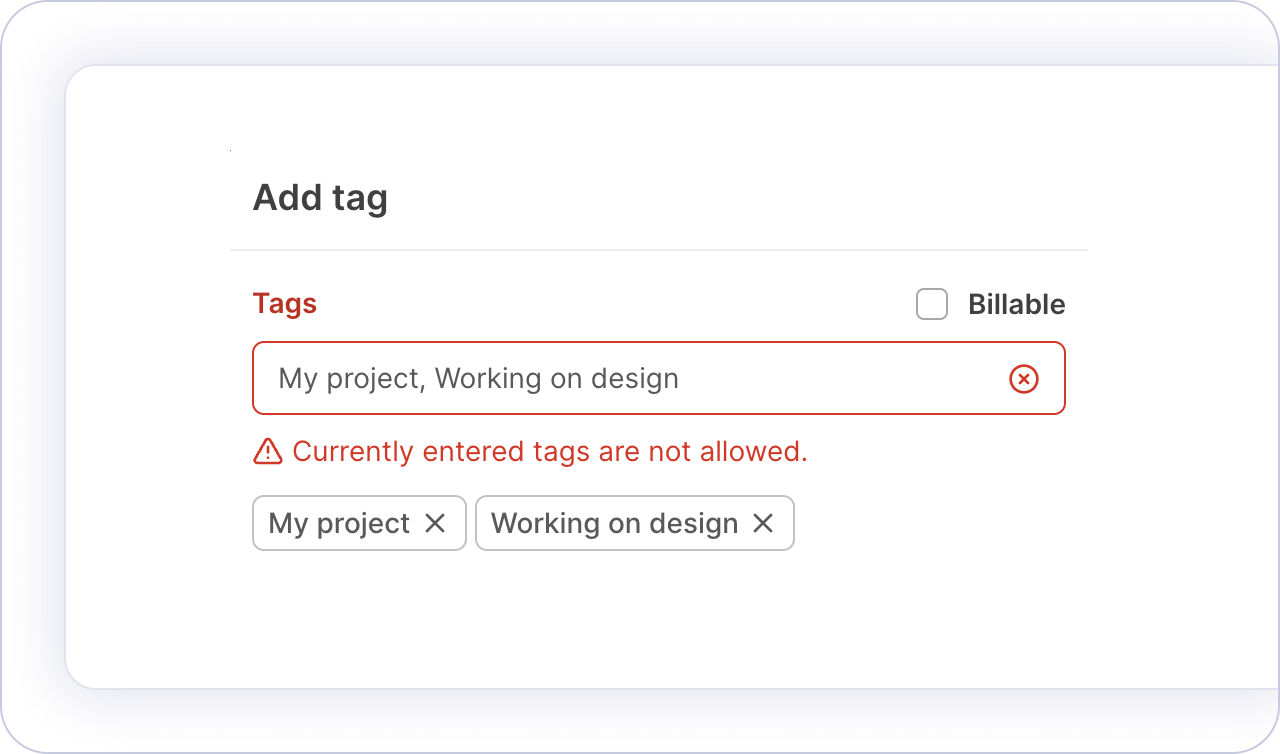Click the 'tags are not allowed' error message

coord(549,452)
